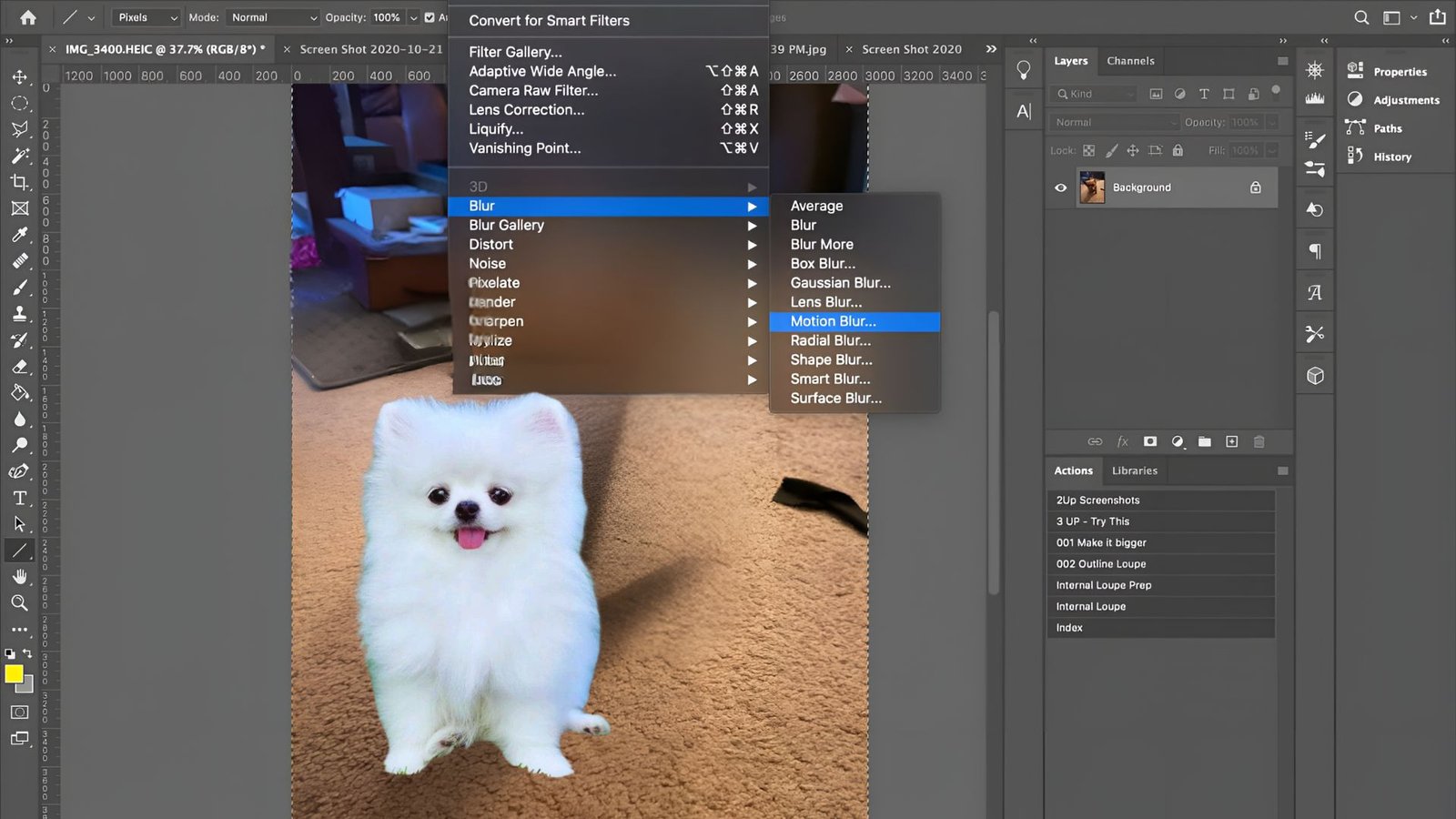The image size is (1456, 819).
Task: Select the Healing Brush tool
Action: pyautogui.click(x=19, y=261)
